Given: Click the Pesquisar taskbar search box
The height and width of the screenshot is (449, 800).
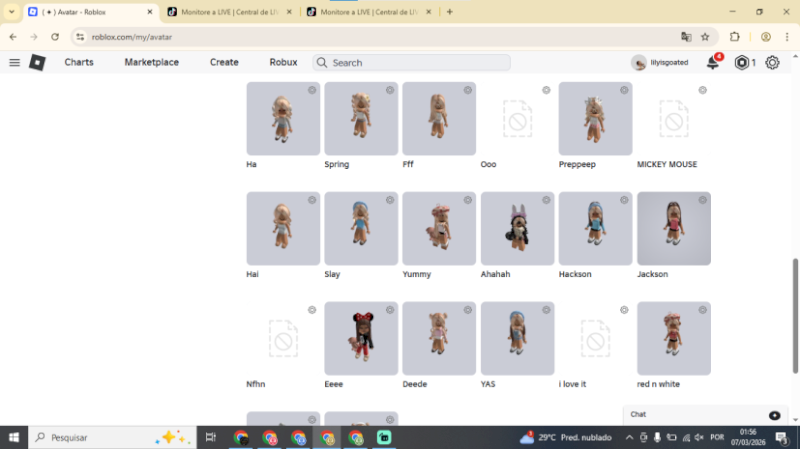Looking at the screenshot, I should pyautogui.click(x=112, y=437).
